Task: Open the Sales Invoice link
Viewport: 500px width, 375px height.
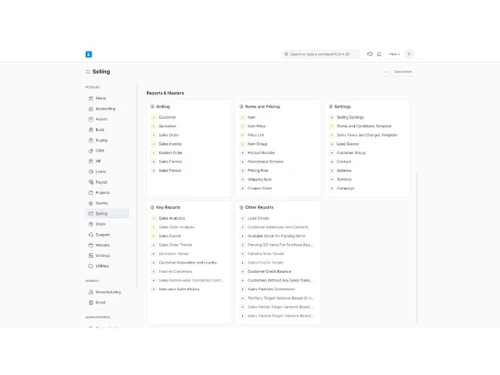Action: 170,144
